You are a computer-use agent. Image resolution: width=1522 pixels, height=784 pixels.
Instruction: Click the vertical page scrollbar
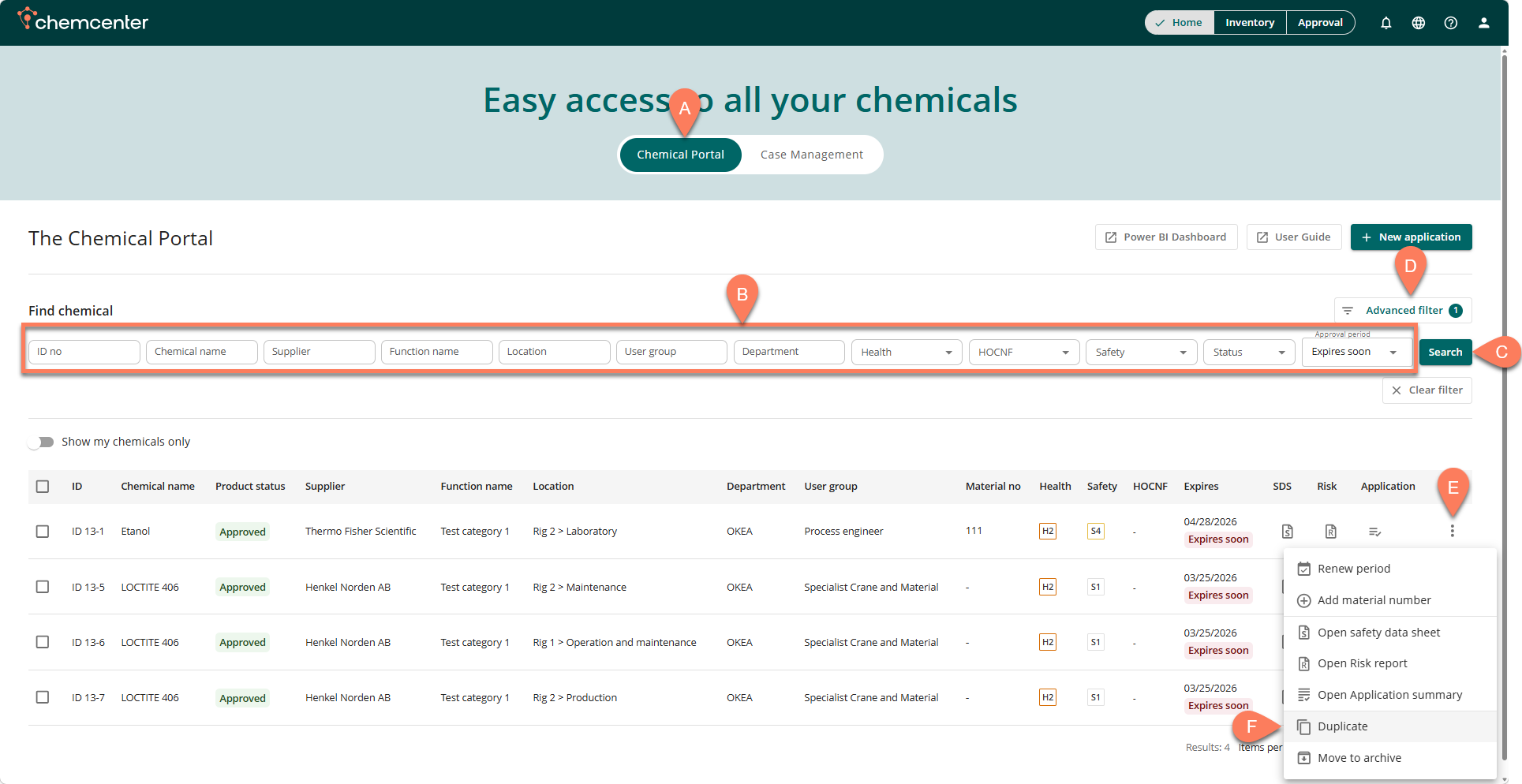1504,394
